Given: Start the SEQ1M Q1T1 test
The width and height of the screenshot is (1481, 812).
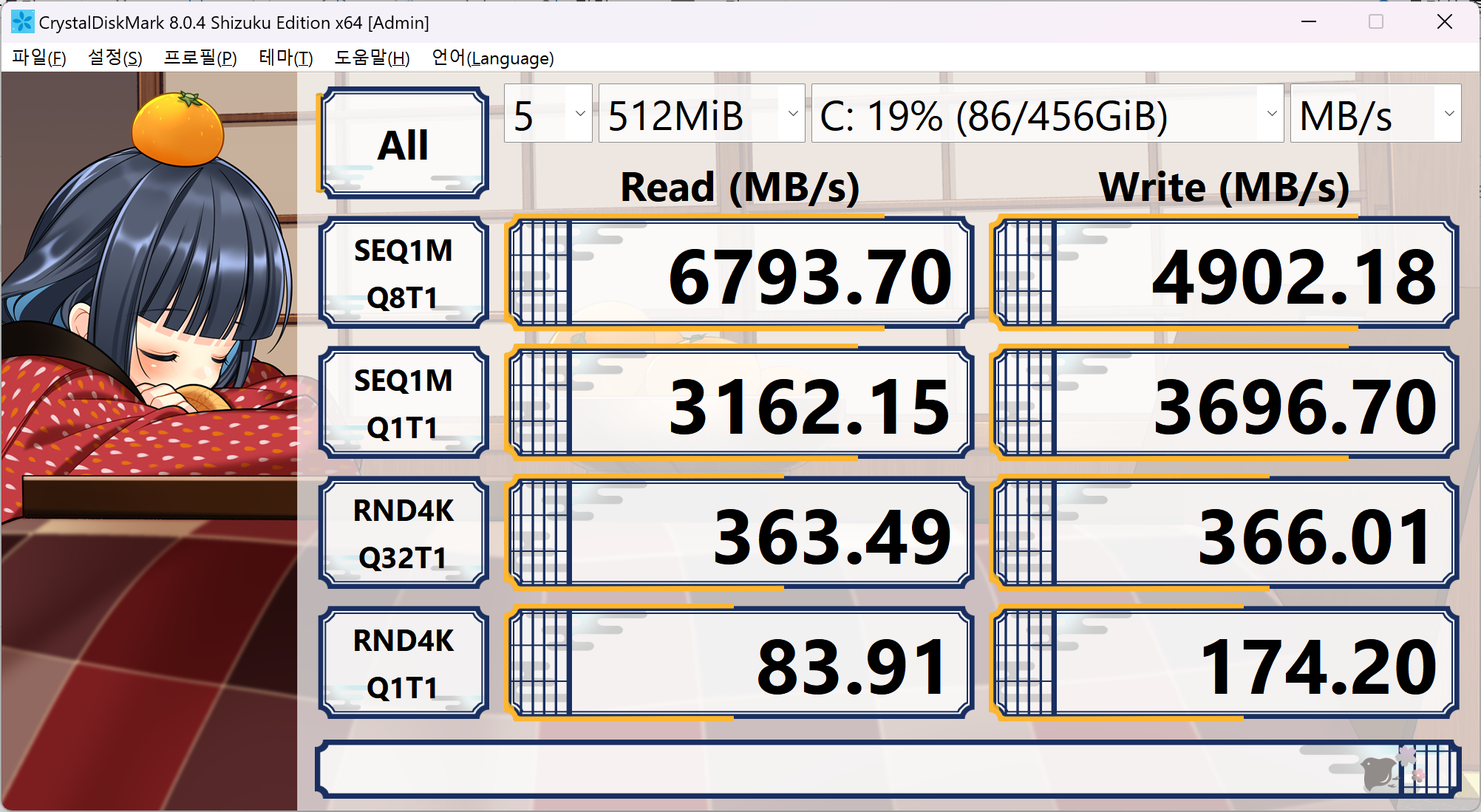Looking at the screenshot, I should 404,403.
